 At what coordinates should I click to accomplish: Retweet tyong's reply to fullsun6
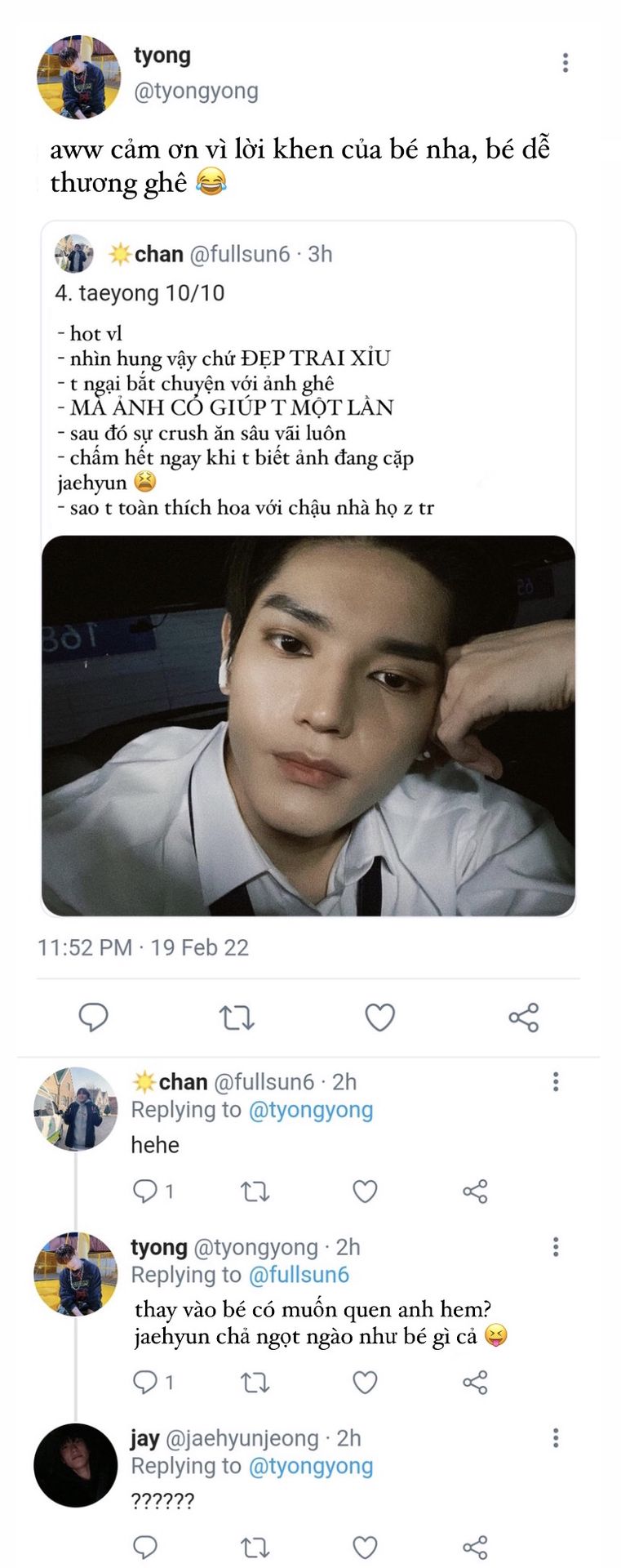(x=255, y=1383)
